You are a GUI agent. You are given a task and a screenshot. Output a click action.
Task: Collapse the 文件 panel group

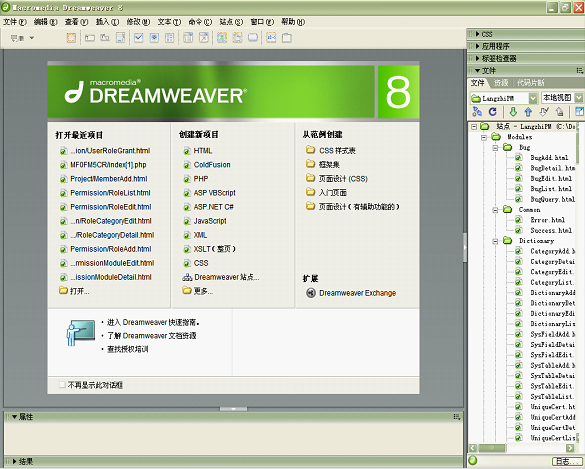[478, 71]
